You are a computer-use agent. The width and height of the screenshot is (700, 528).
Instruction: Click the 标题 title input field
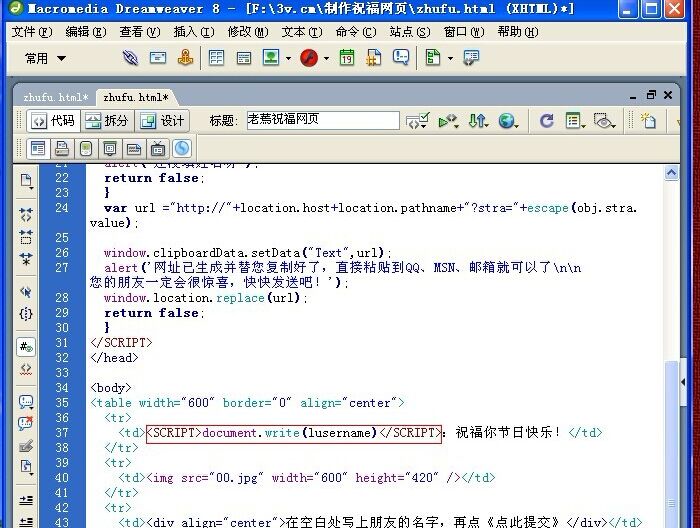(x=323, y=120)
